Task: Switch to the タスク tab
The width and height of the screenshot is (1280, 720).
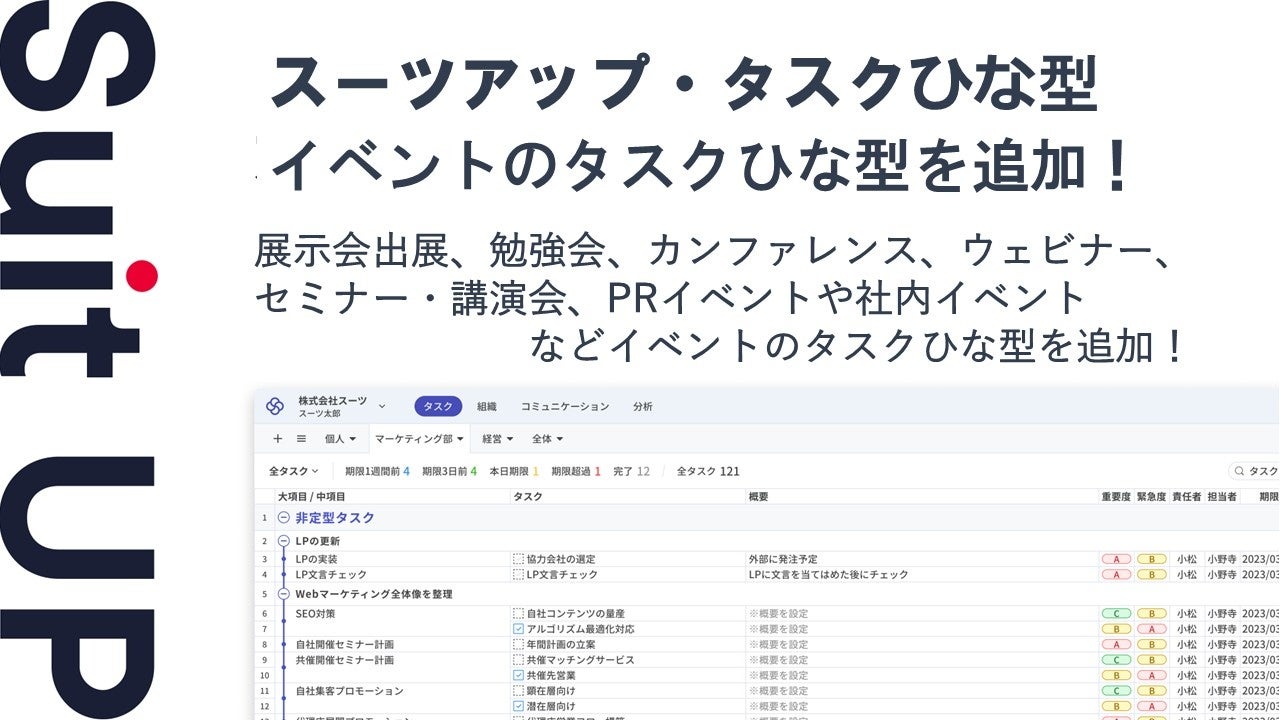Action: [x=438, y=406]
